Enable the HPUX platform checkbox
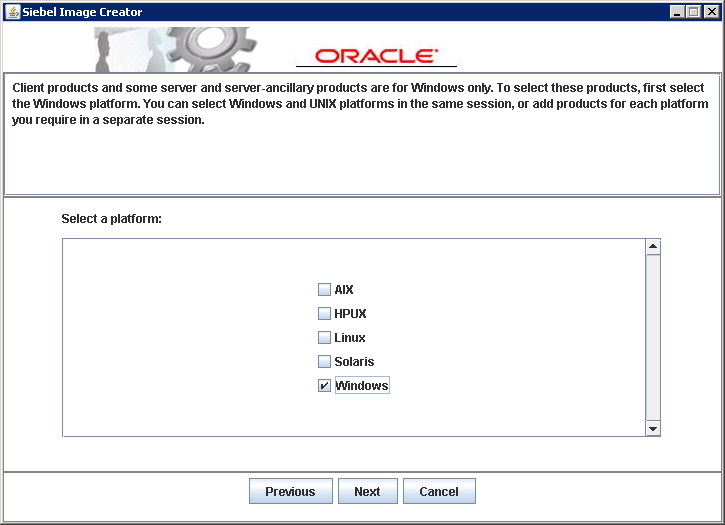 (x=324, y=314)
